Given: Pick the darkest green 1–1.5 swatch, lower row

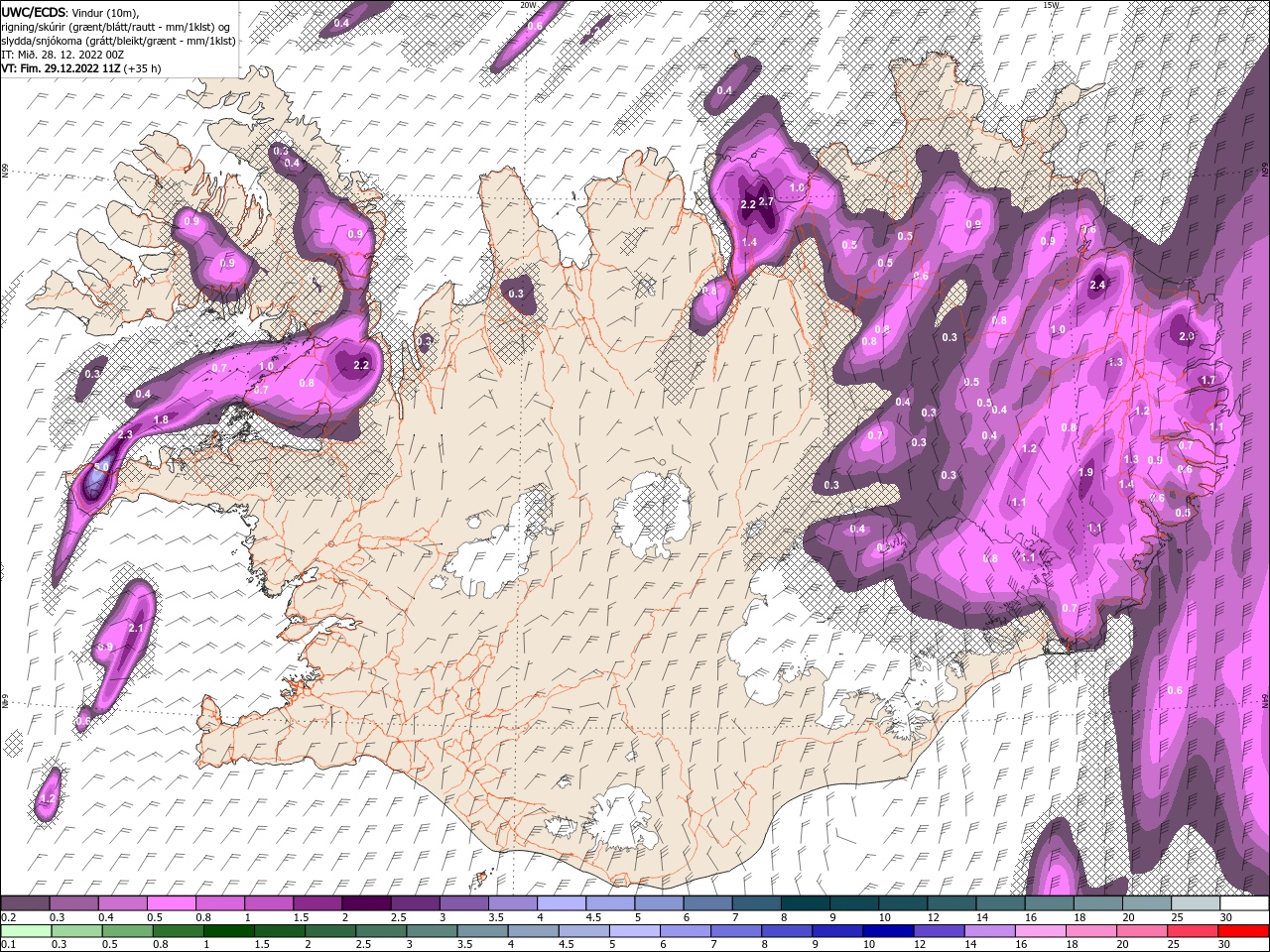Looking at the screenshot, I should coord(228,931).
